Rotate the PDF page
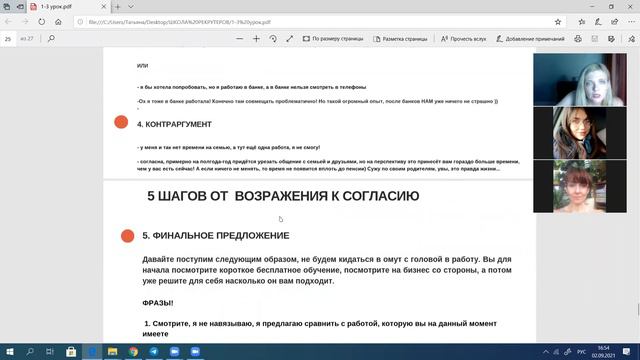This screenshot has height=360, width=640. (273, 39)
